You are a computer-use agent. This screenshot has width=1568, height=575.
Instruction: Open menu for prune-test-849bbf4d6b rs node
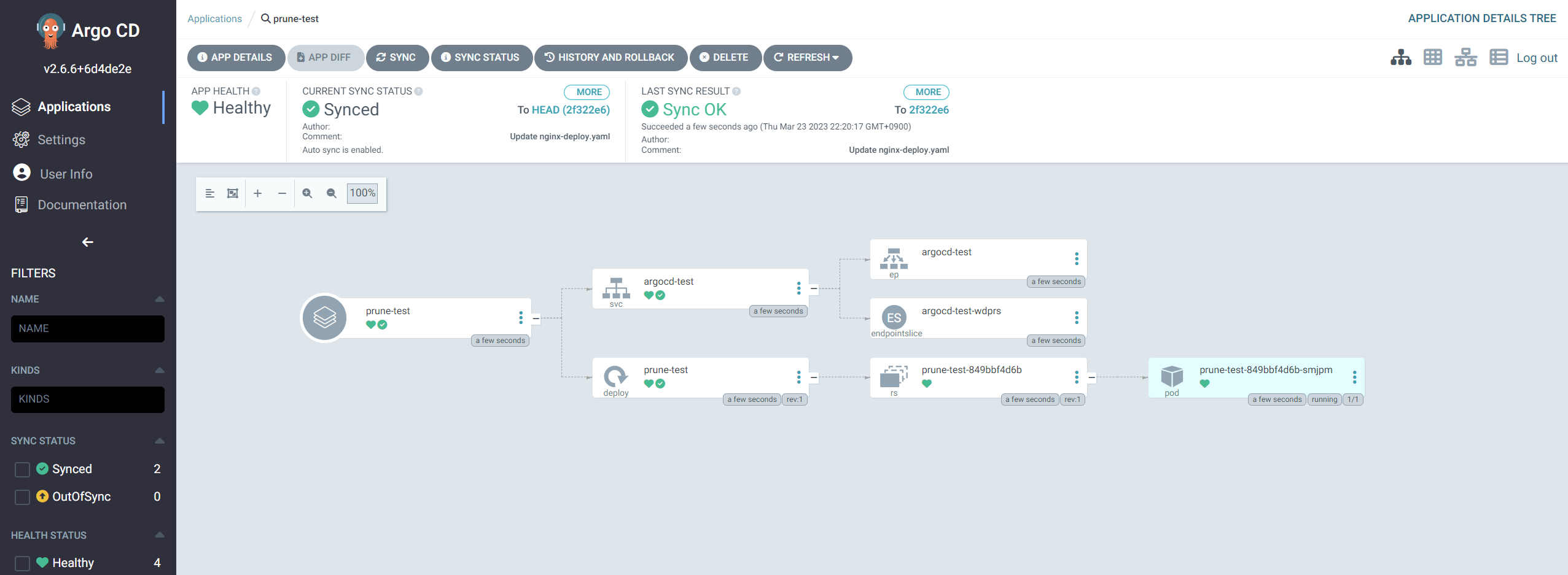pyautogui.click(x=1076, y=376)
